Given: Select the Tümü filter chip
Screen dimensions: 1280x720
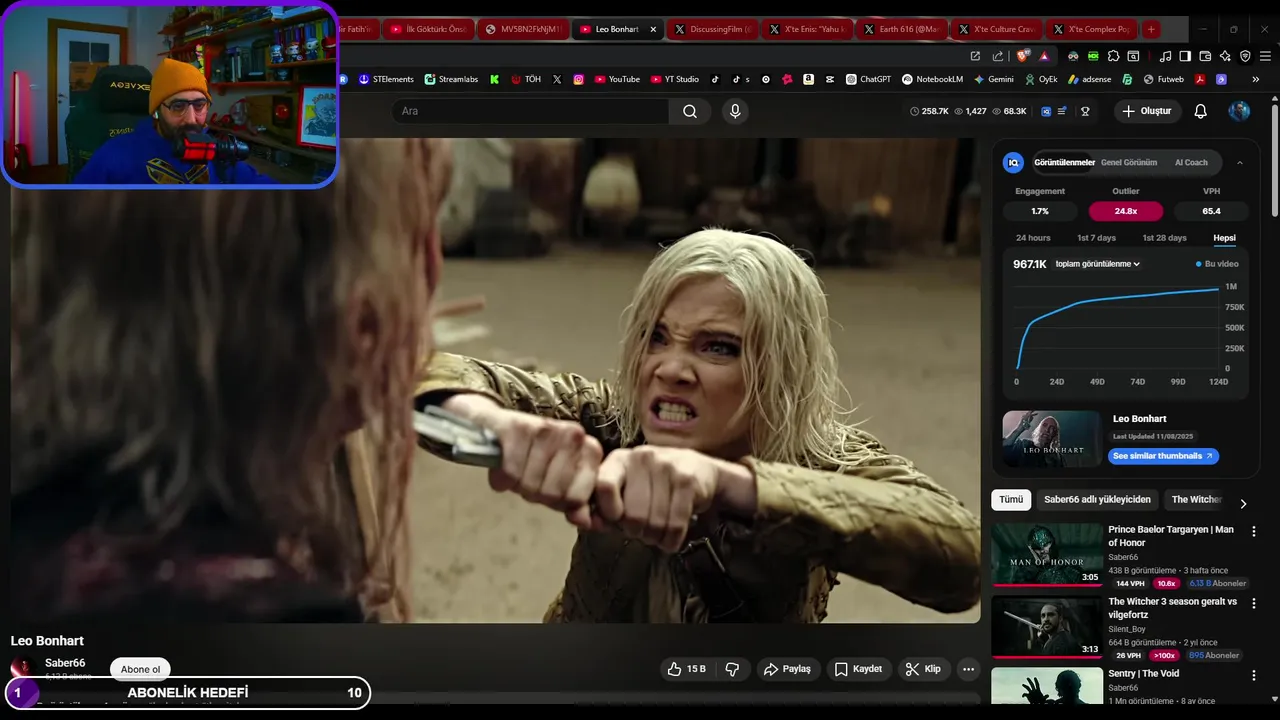Looking at the screenshot, I should [1011, 499].
